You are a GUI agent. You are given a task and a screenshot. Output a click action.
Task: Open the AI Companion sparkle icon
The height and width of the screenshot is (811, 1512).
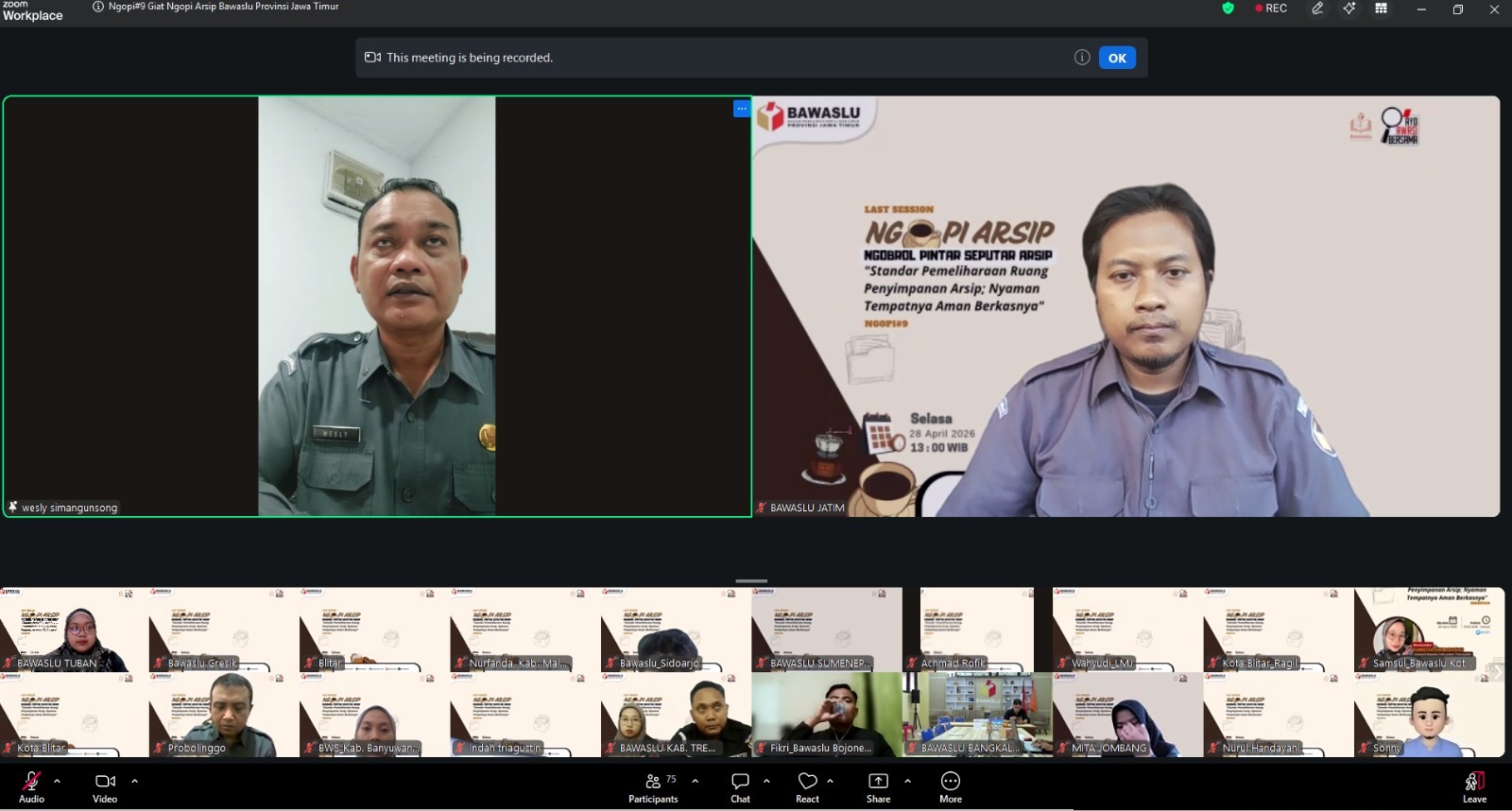pyautogui.click(x=1349, y=9)
